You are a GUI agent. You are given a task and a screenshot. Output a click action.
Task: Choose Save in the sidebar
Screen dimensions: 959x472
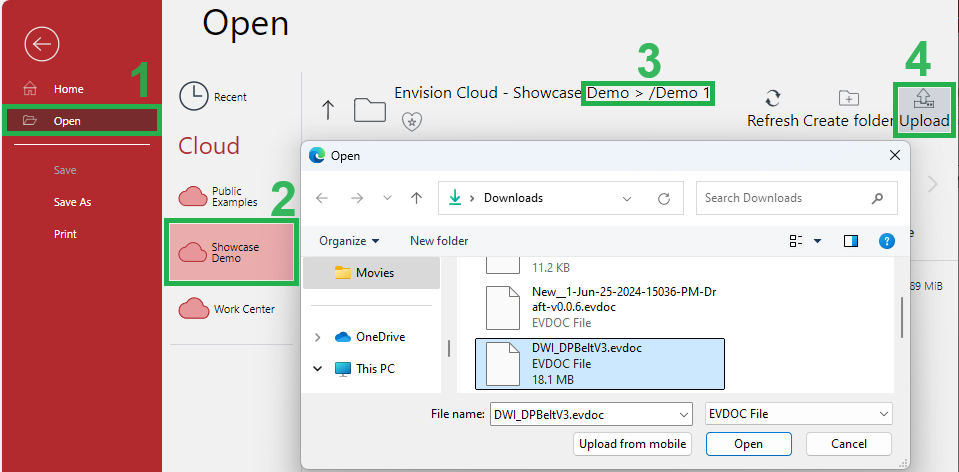click(x=64, y=170)
